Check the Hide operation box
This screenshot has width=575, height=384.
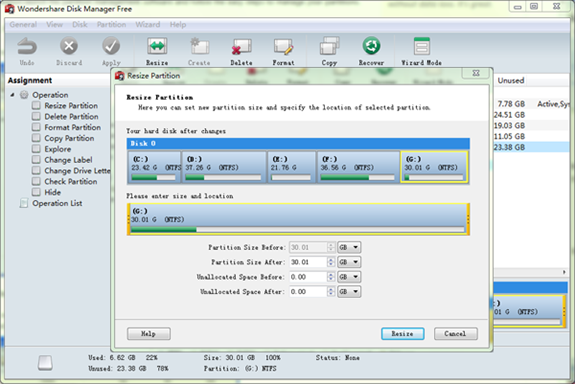[x=36, y=192]
